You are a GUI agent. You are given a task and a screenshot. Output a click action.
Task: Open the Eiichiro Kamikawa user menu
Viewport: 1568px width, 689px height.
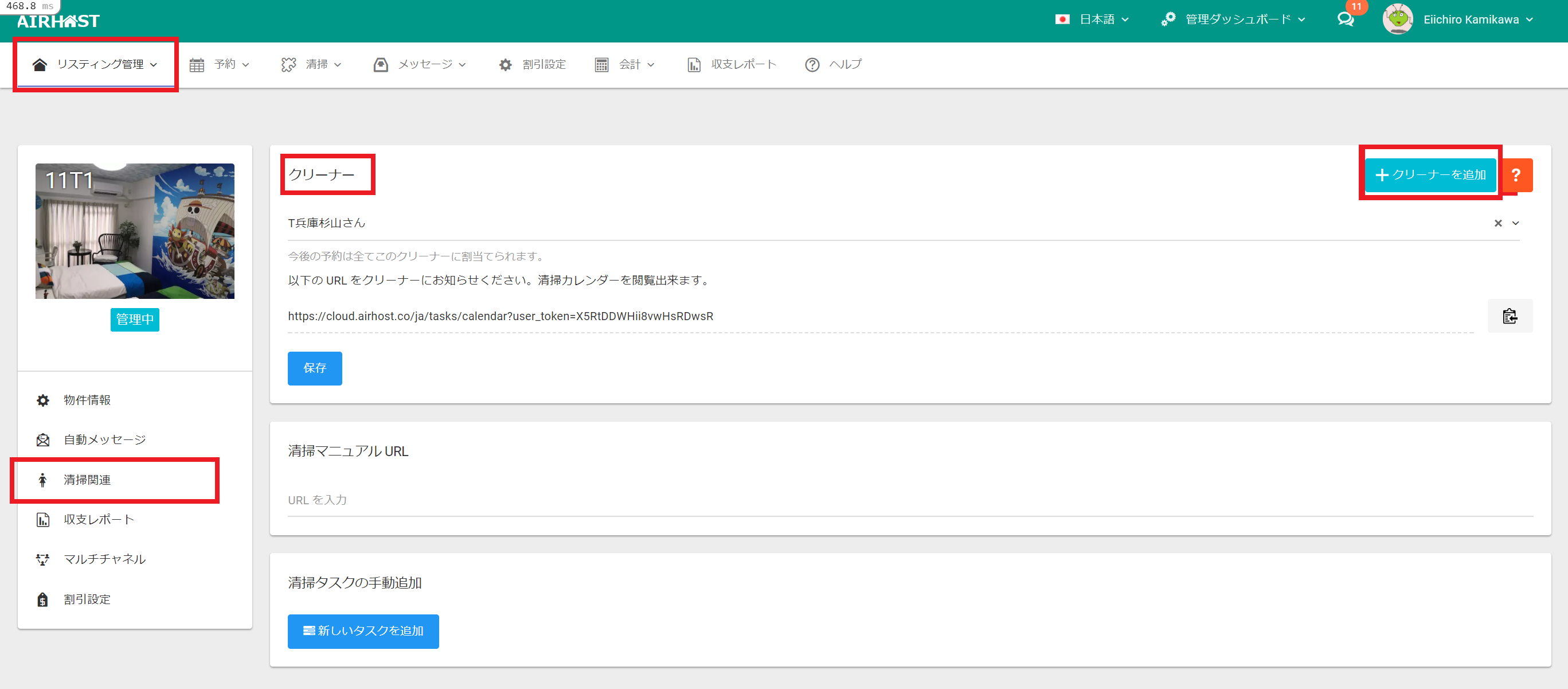click(x=1470, y=20)
